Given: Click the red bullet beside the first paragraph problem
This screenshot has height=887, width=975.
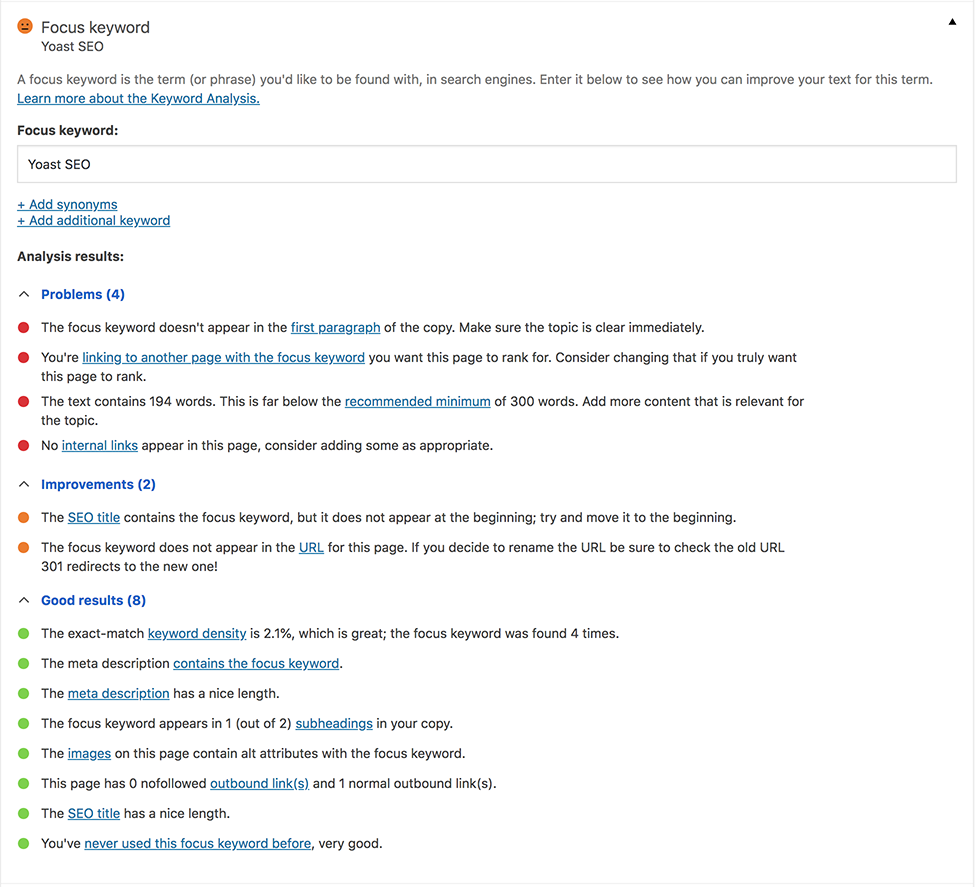Looking at the screenshot, I should [x=24, y=328].
